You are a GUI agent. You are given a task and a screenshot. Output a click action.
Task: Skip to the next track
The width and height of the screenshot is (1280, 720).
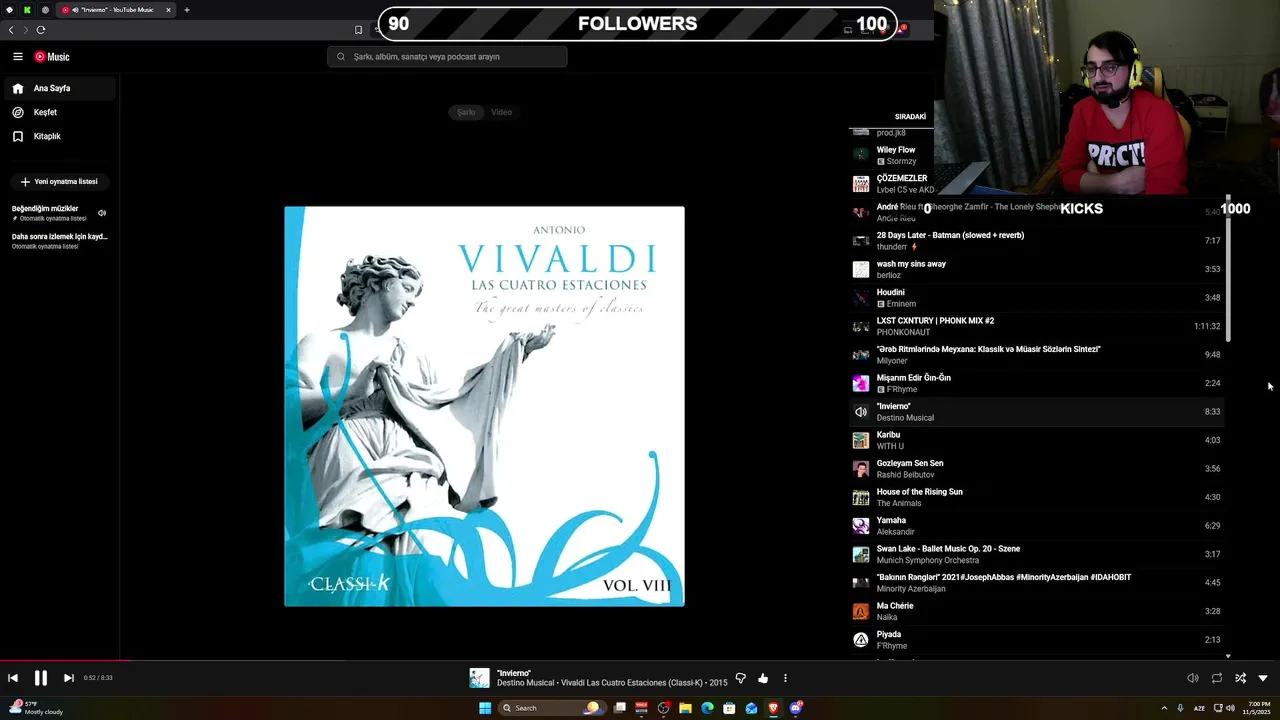coord(68,678)
